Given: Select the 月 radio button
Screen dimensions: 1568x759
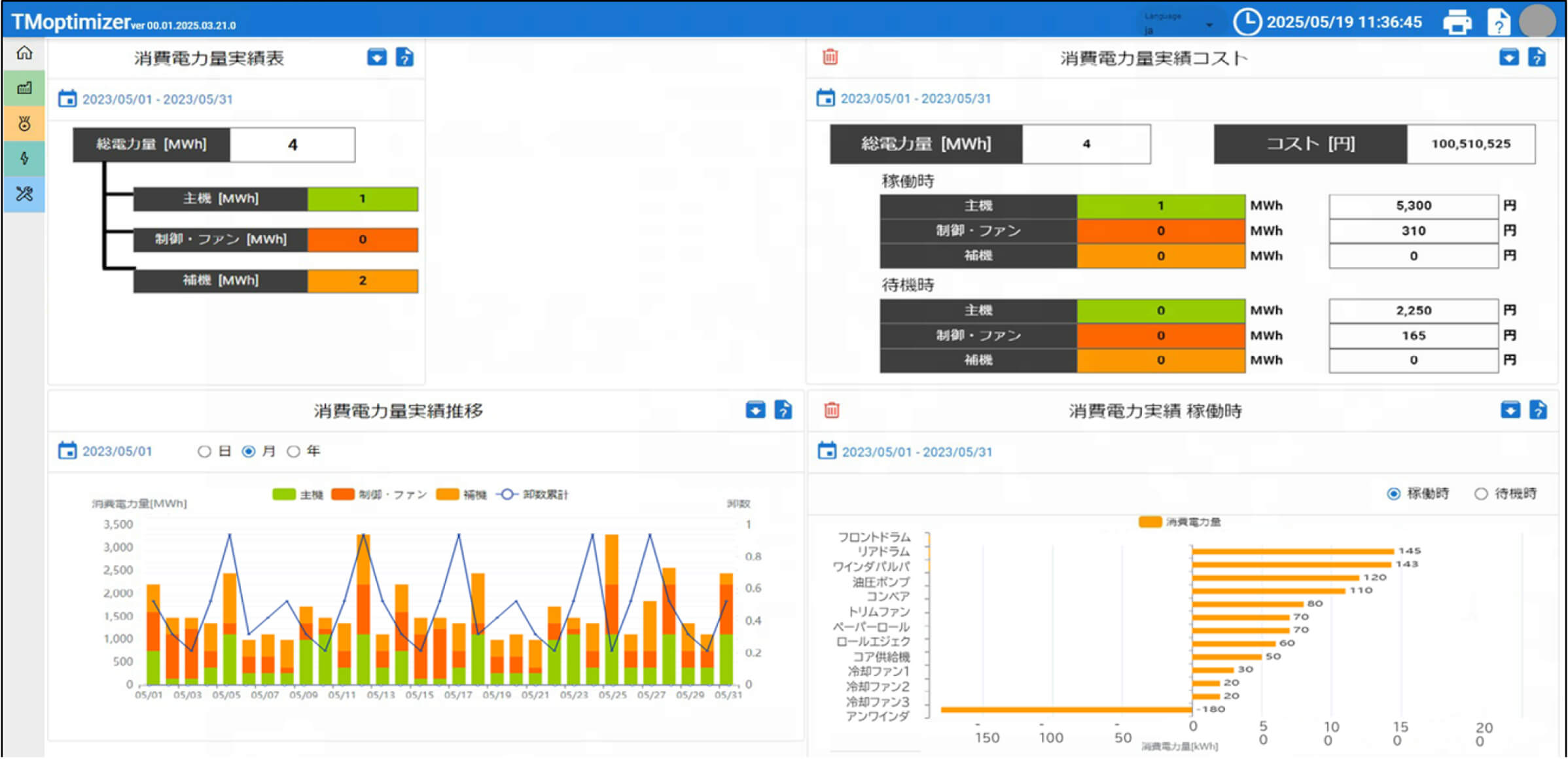Looking at the screenshot, I should tap(249, 450).
